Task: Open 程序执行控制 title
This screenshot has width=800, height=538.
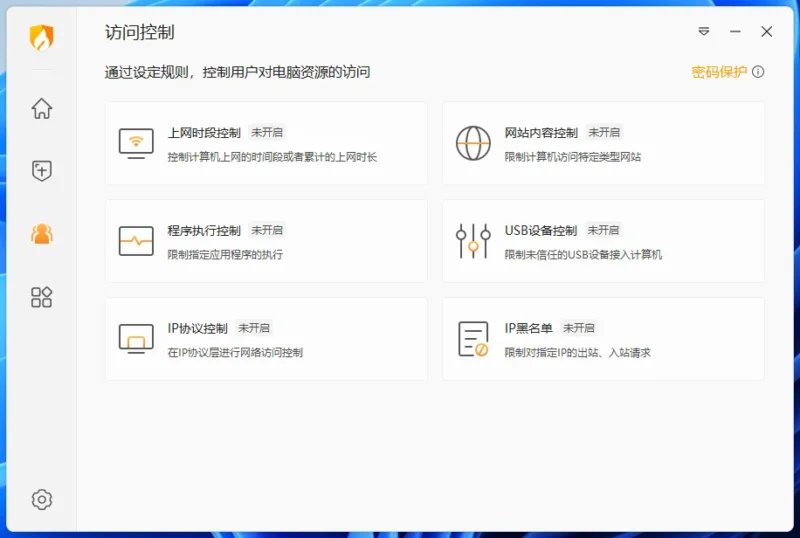Action: point(204,231)
